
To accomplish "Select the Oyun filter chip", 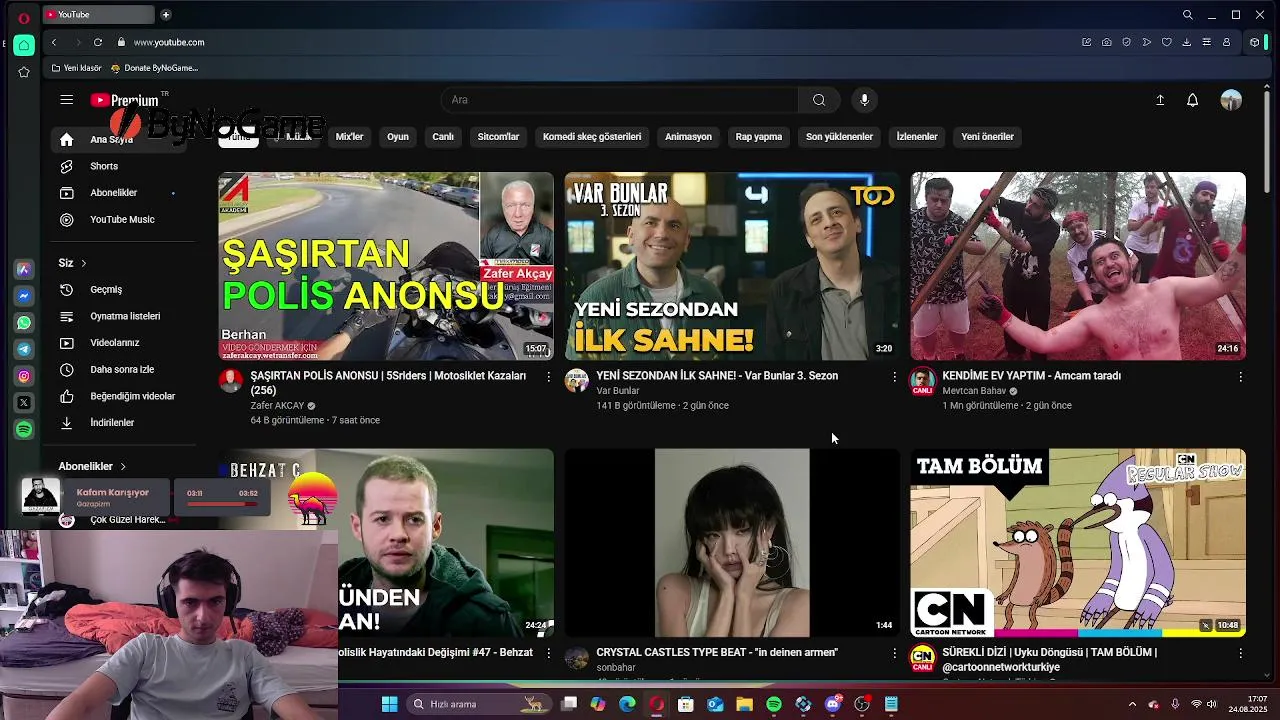I will [398, 137].
